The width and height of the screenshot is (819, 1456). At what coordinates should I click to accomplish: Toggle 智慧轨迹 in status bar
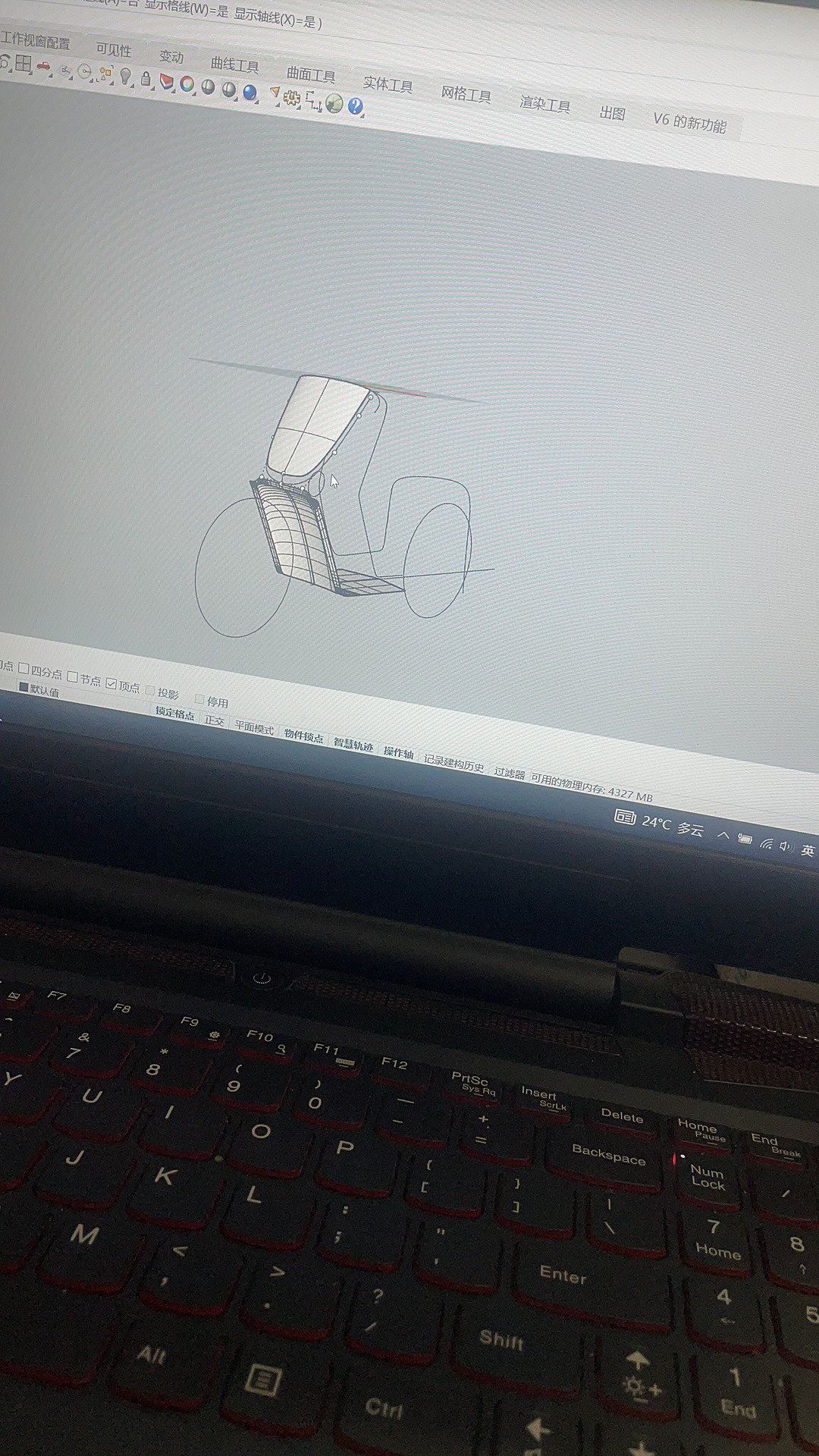pos(353,745)
